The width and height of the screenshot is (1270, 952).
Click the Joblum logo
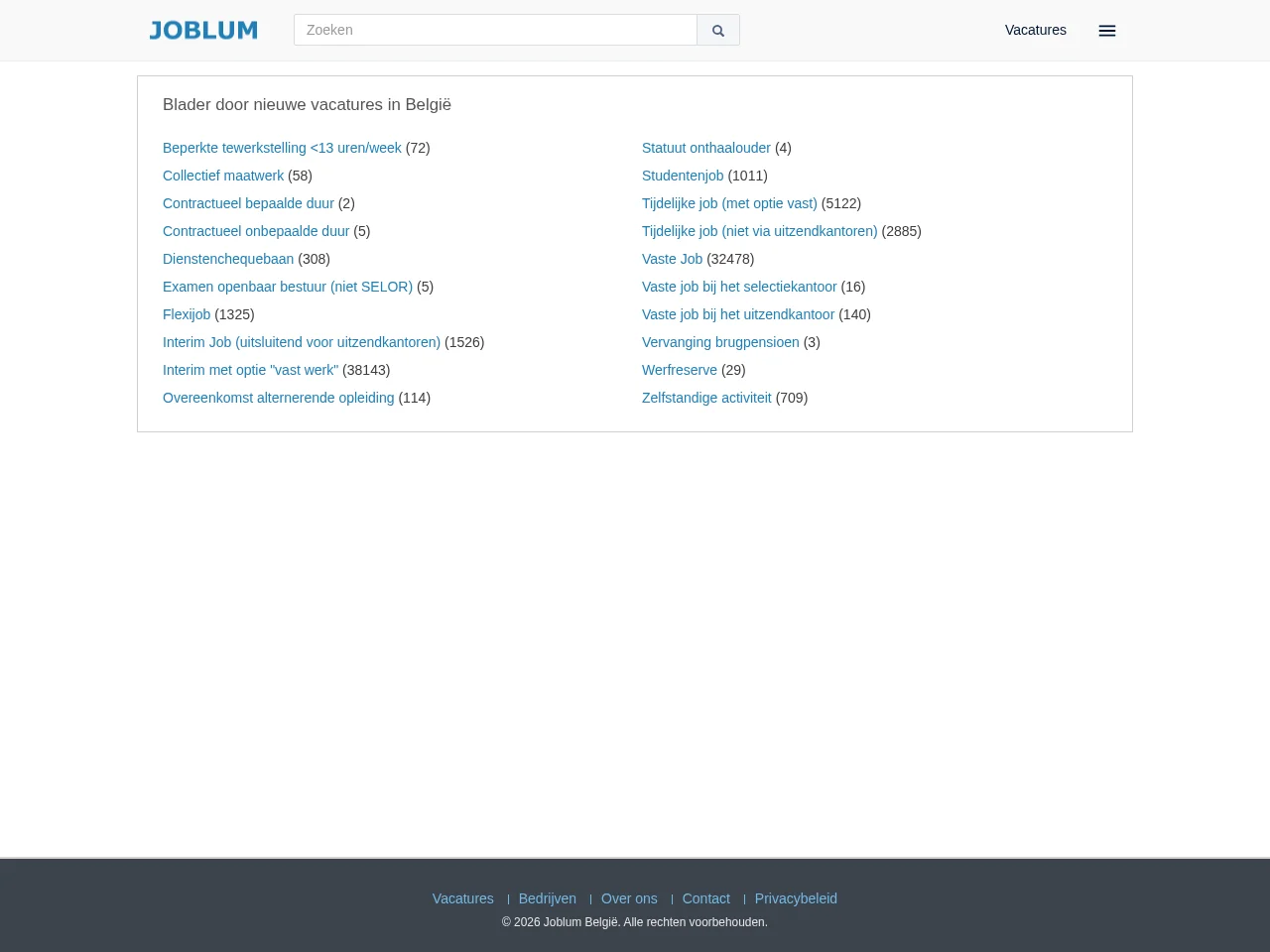pos(203,30)
